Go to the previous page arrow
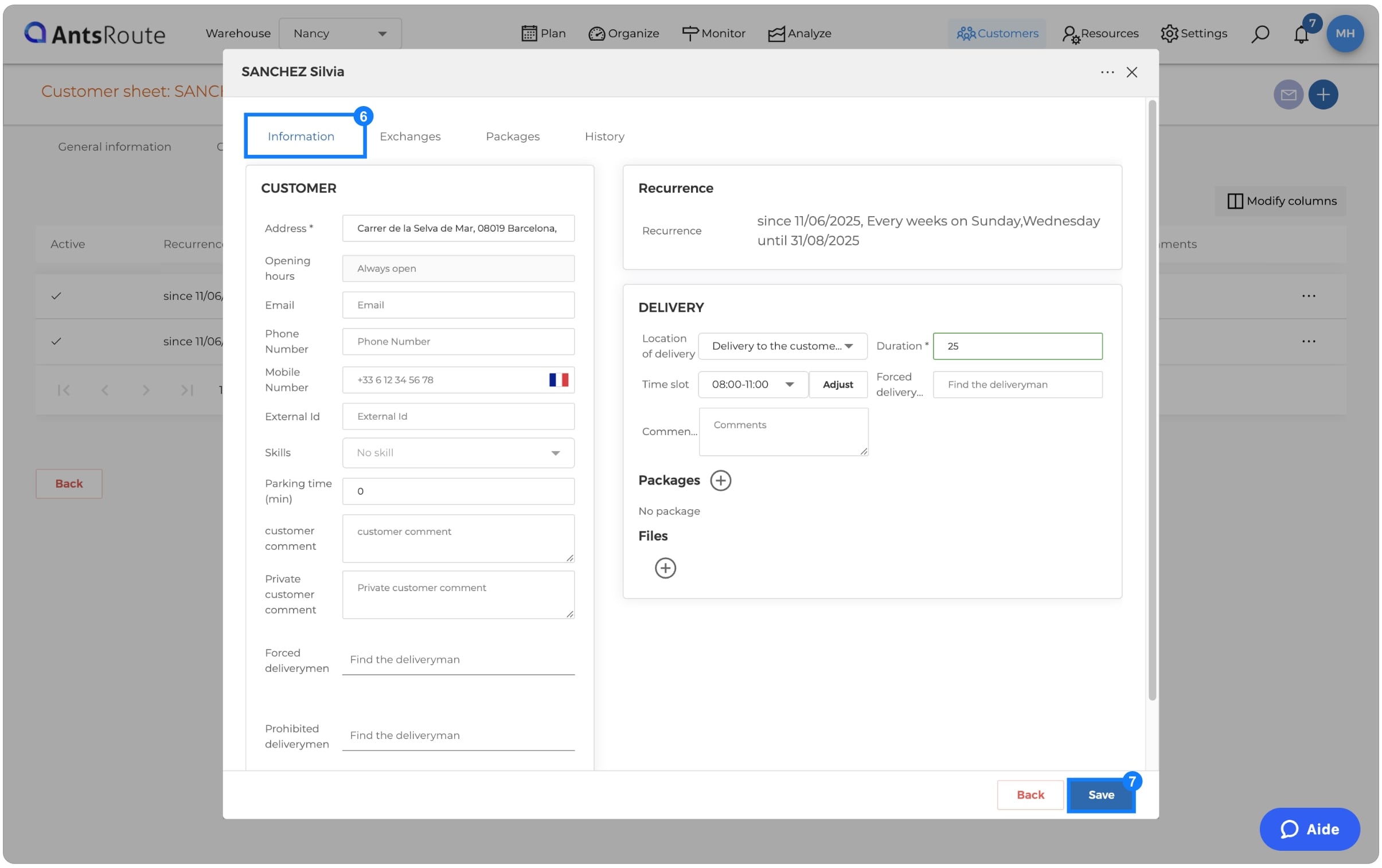The image size is (1382, 868). pos(104,390)
